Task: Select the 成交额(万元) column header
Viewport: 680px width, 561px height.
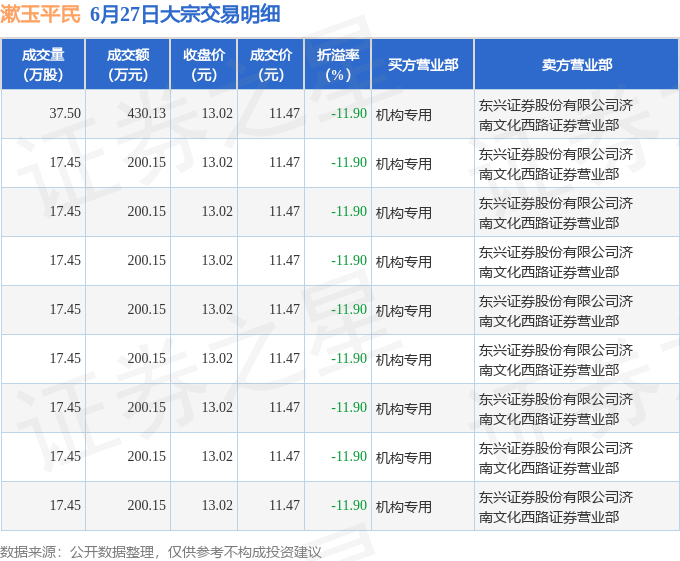Action: (128, 65)
